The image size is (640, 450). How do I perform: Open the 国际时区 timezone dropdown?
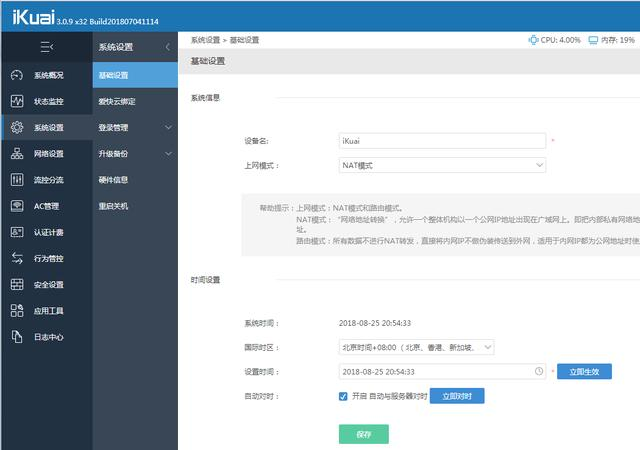click(x=416, y=347)
